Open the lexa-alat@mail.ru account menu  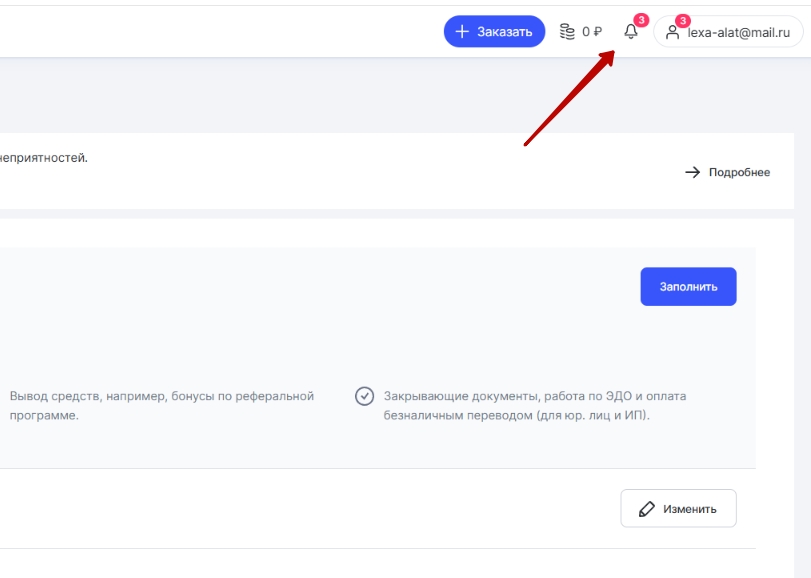(738, 32)
